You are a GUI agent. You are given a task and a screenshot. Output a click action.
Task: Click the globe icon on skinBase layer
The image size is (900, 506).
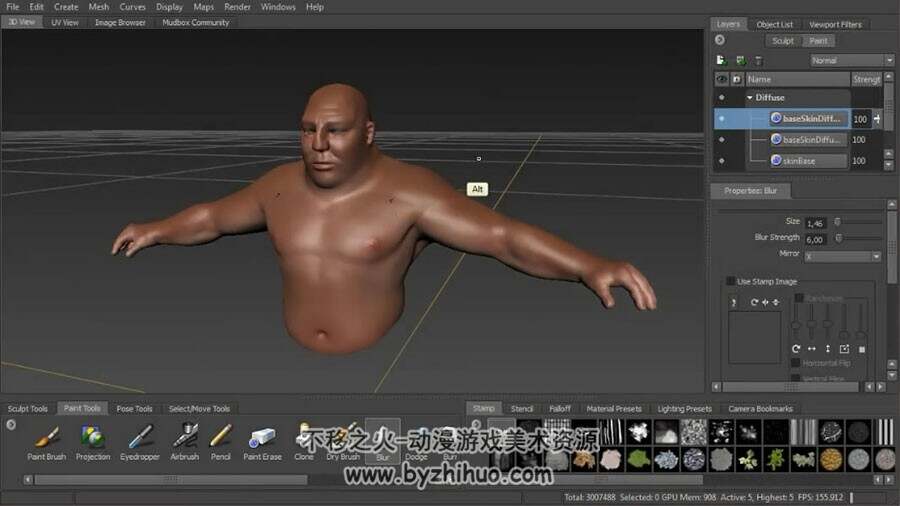pyautogui.click(x=776, y=161)
